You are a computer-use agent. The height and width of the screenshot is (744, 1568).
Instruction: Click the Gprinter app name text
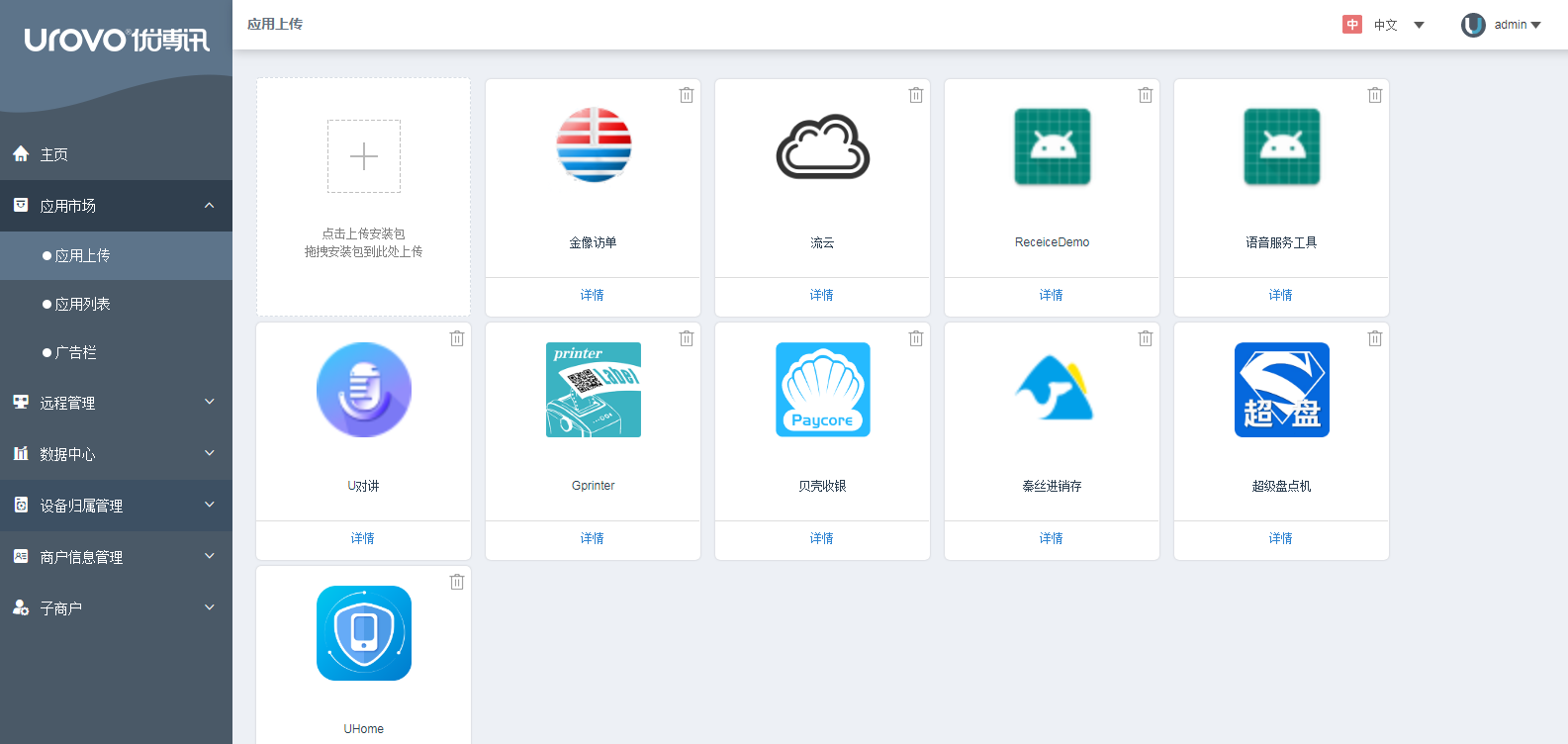(x=594, y=486)
